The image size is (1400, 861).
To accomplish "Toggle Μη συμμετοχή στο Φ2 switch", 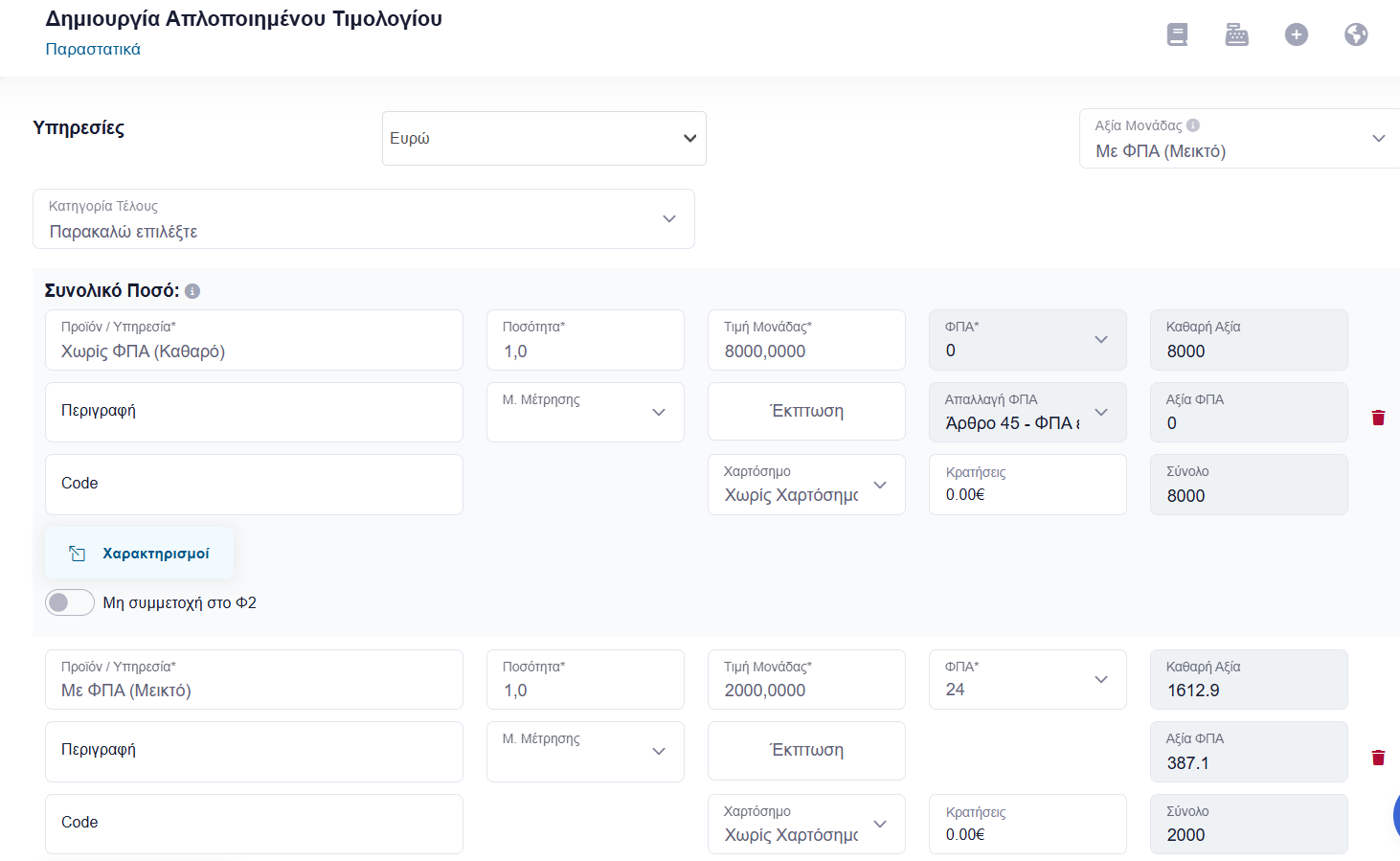I will 70,602.
